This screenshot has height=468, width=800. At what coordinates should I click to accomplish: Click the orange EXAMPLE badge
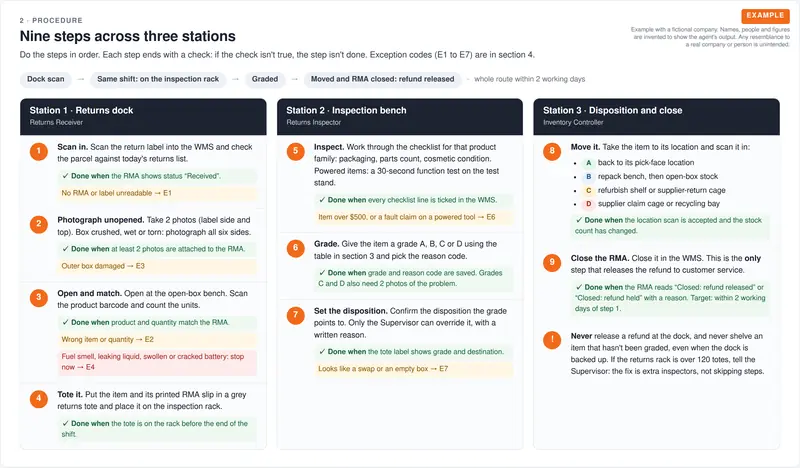765,15
